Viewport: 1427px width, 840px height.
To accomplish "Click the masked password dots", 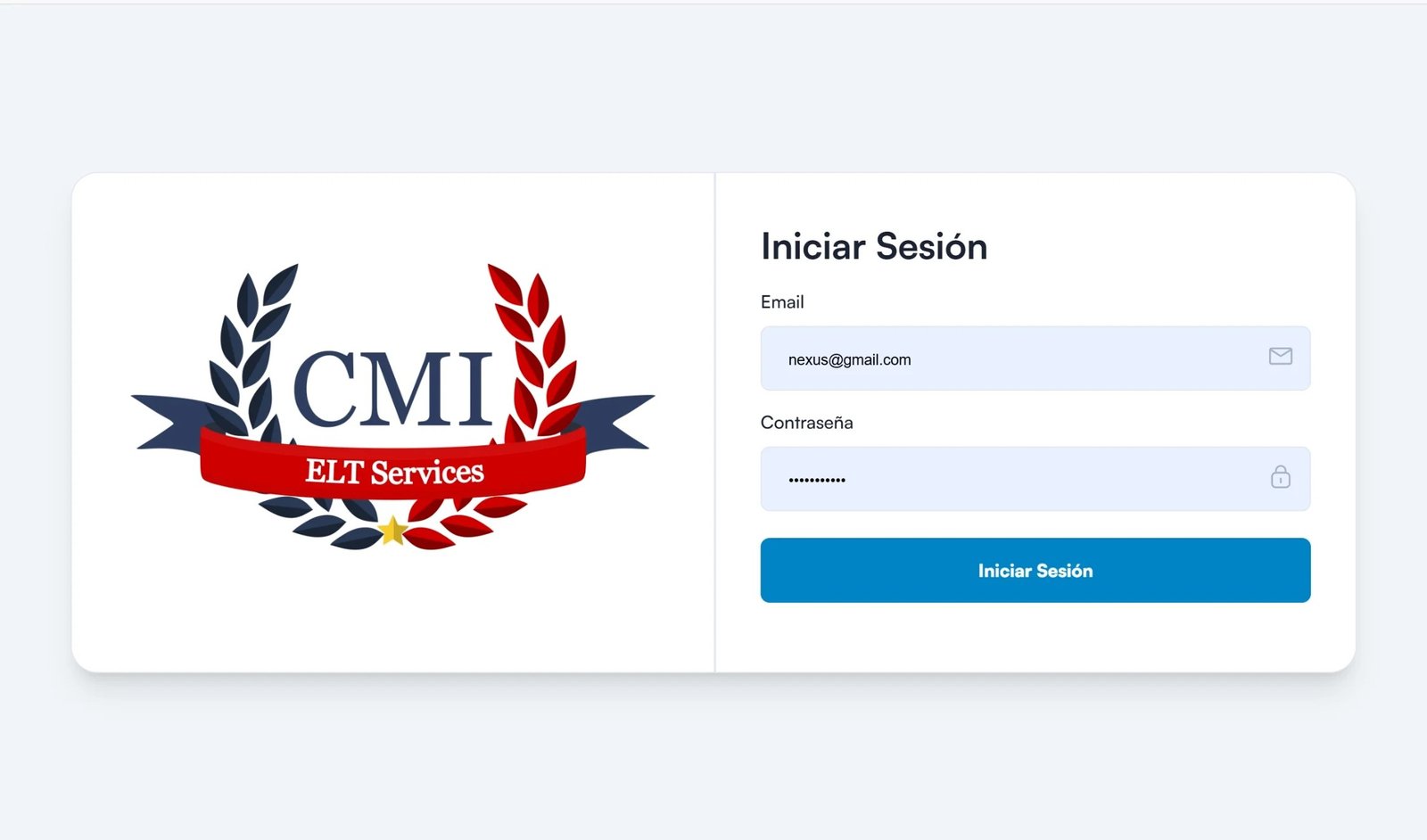I will (x=817, y=480).
